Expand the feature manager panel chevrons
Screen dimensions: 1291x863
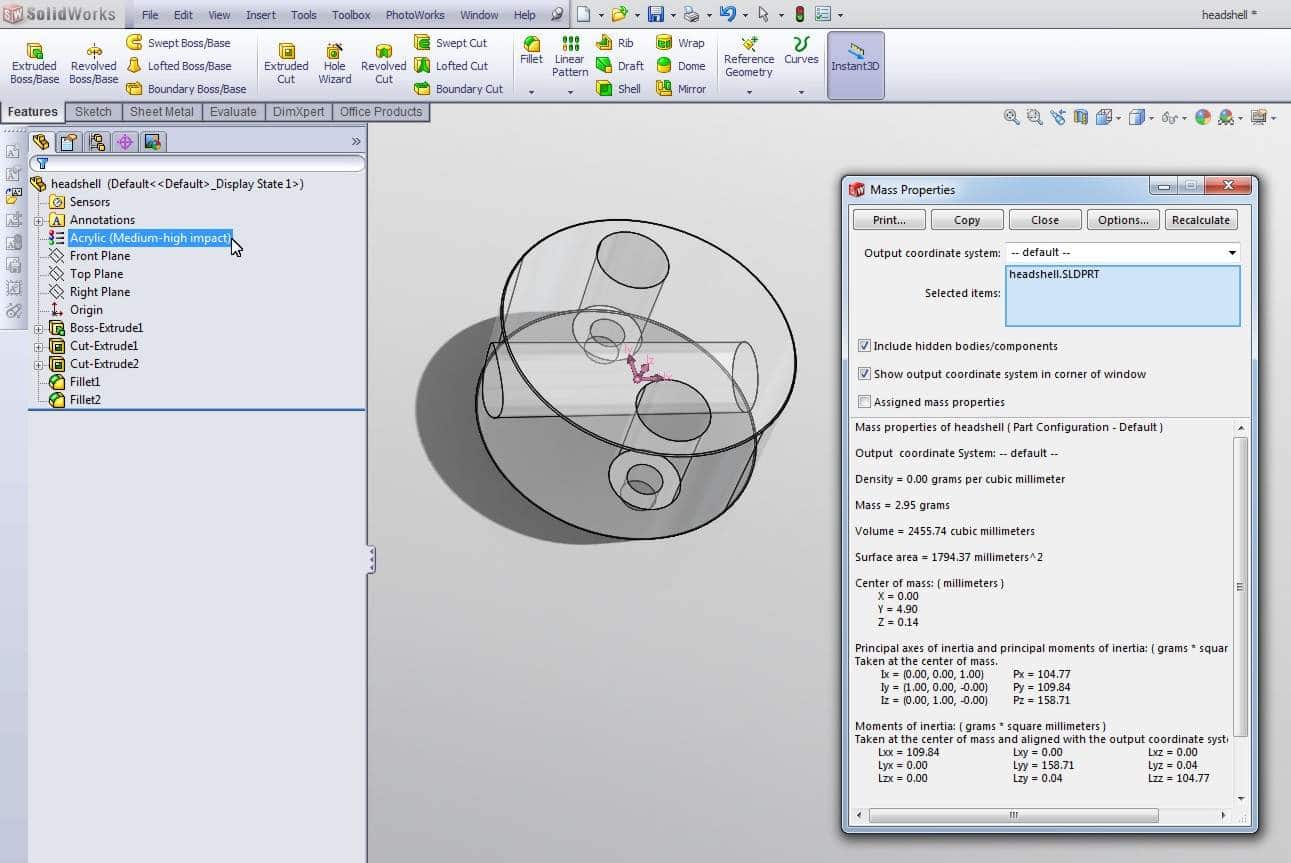[356, 142]
